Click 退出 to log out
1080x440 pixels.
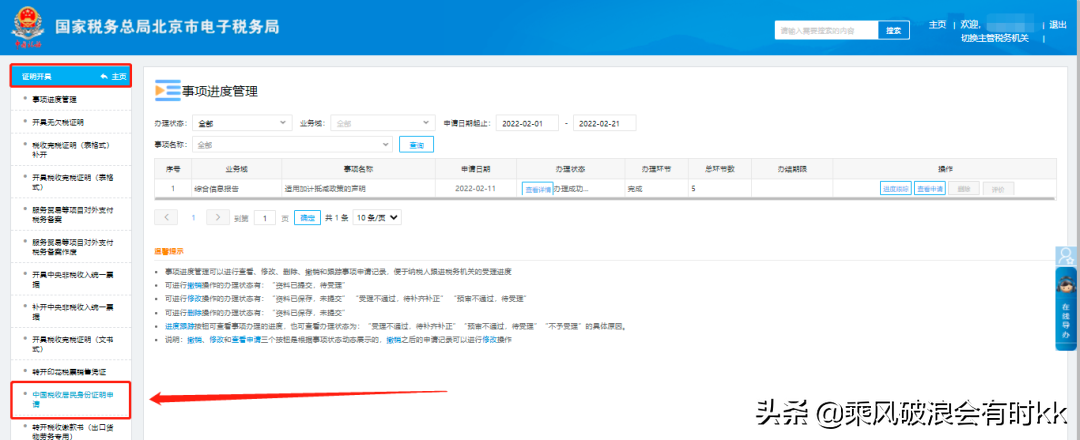(1058, 25)
